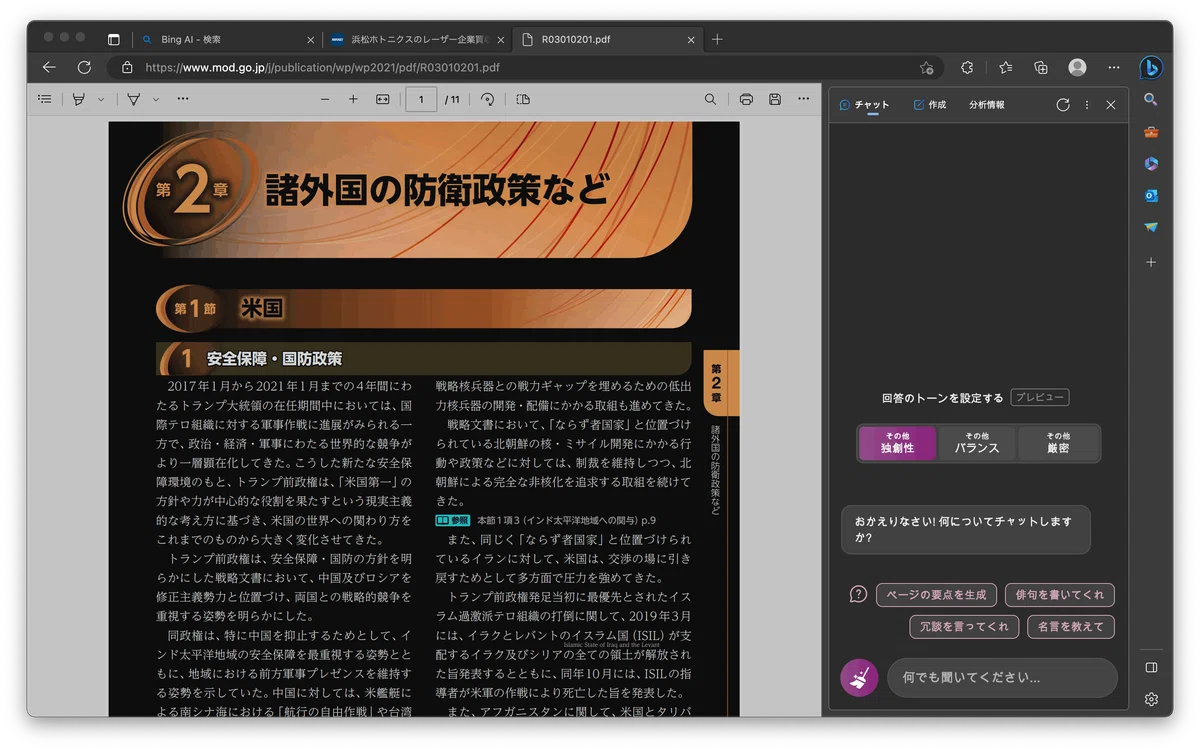The width and height of the screenshot is (1200, 750).
Task: Print the PDF document
Action: [746, 99]
